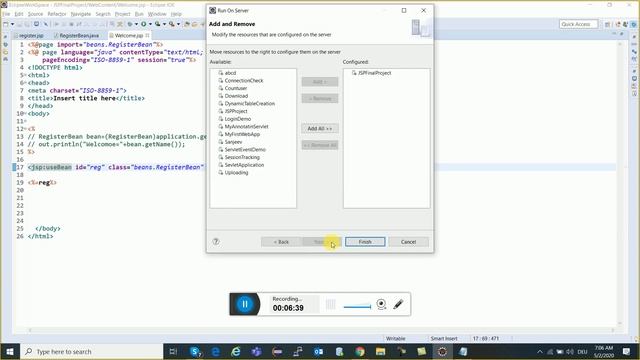Click the Writable status bar entry
The height and width of the screenshot is (360, 640).
(396, 338)
